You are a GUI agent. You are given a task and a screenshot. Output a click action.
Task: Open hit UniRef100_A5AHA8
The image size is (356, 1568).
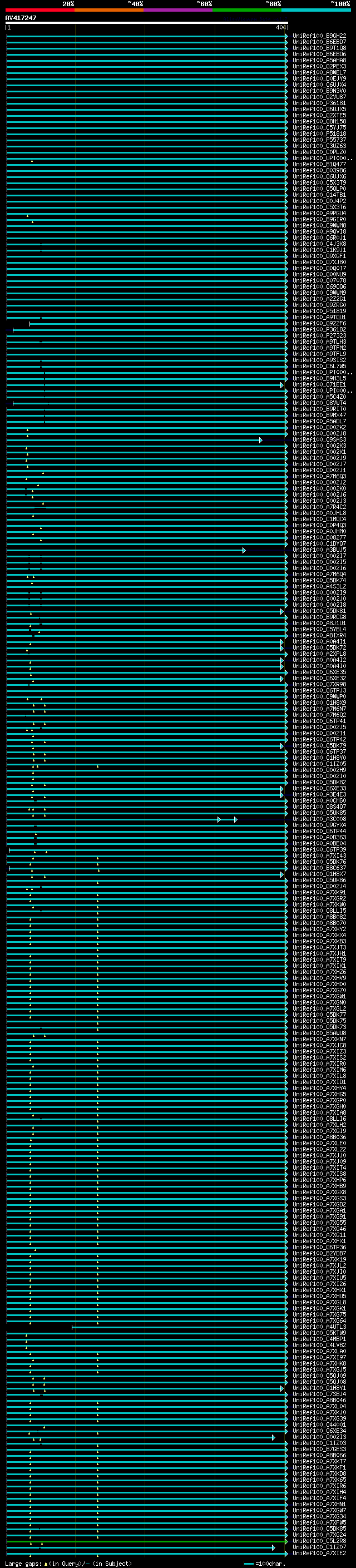(x=319, y=60)
